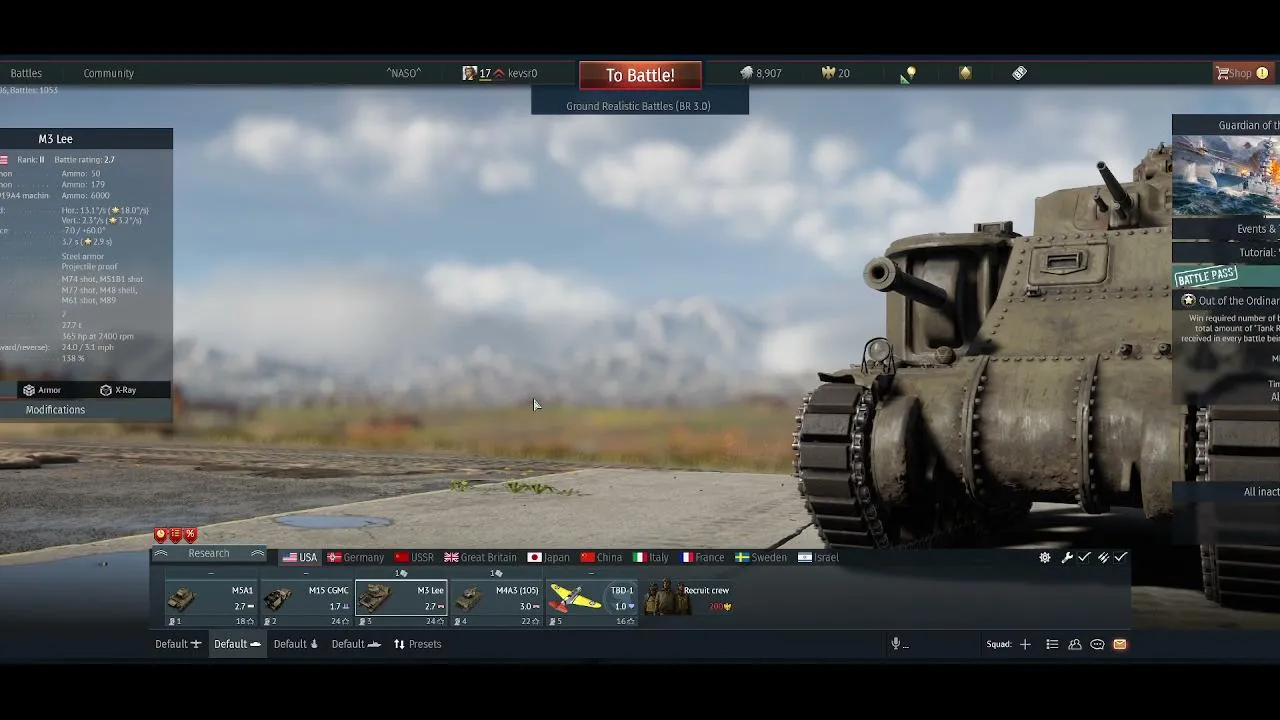1280x720 pixels.
Task: Switch to the USSR nation tab
Action: point(414,558)
